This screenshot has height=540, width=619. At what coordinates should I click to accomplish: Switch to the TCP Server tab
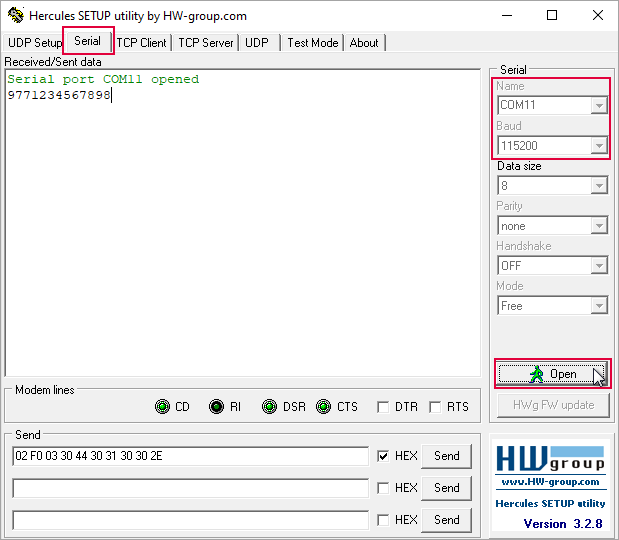[206, 43]
